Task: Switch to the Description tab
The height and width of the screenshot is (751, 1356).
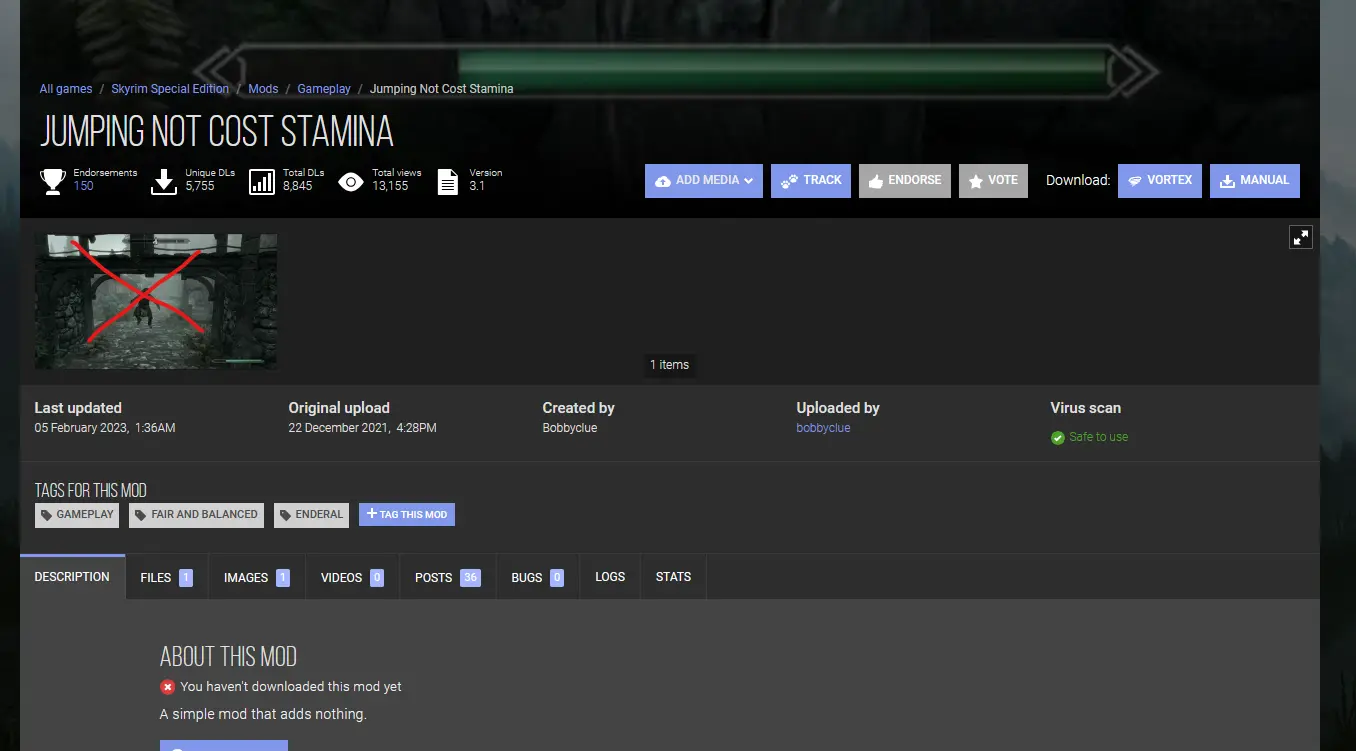Action: click(72, 577)
